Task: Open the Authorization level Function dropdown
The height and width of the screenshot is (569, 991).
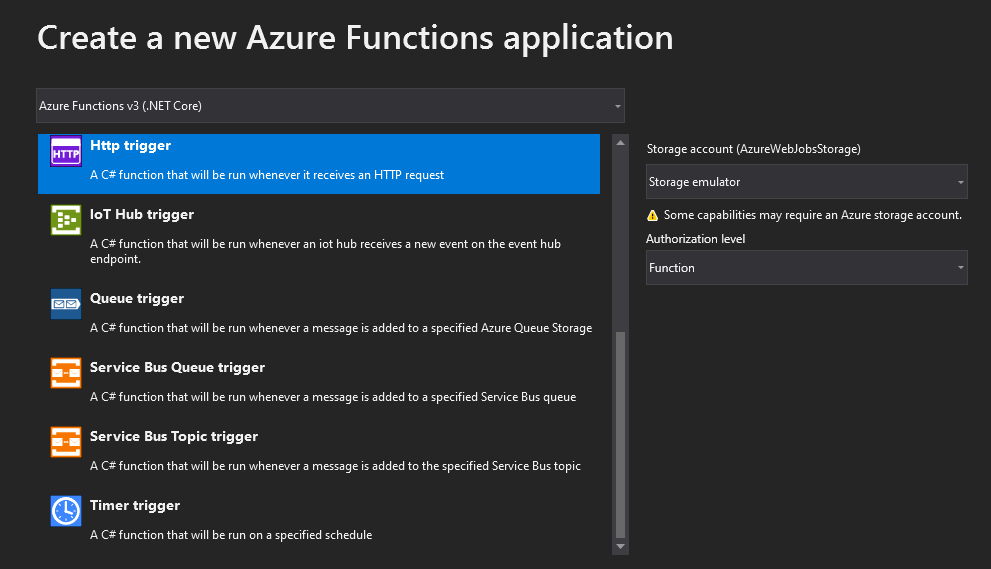Action: (x=806, y=267)
